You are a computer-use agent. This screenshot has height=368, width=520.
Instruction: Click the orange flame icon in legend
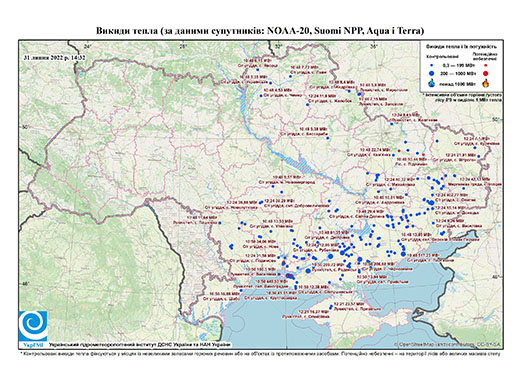486,83
